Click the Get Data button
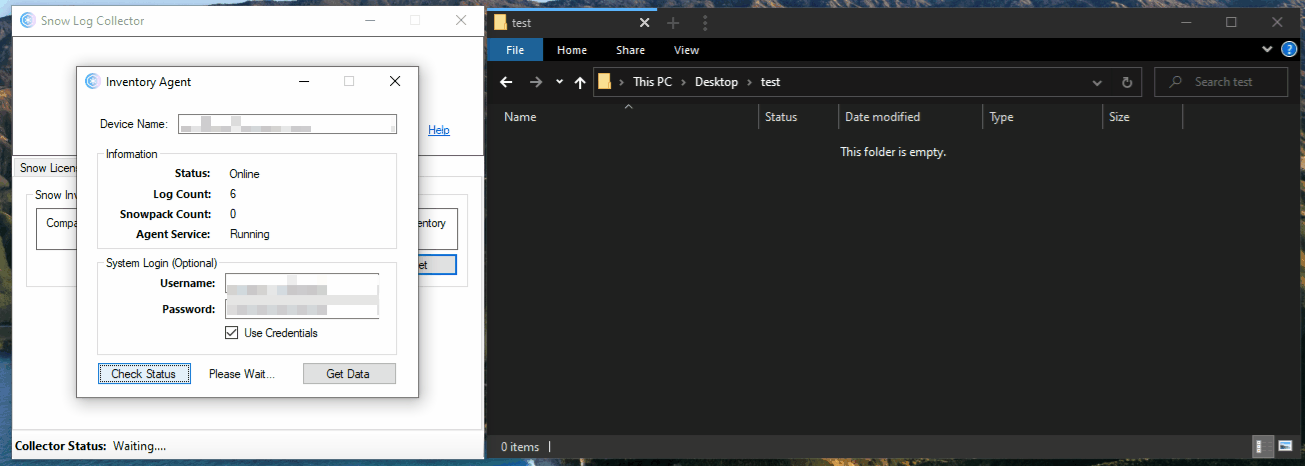 pyautogui.click(x=348, y=374)
